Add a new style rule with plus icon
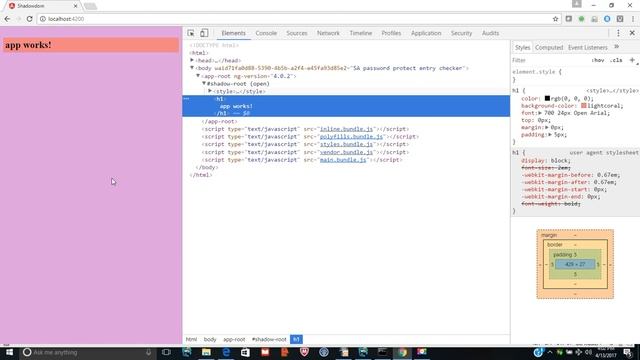 tap(632, 60)
